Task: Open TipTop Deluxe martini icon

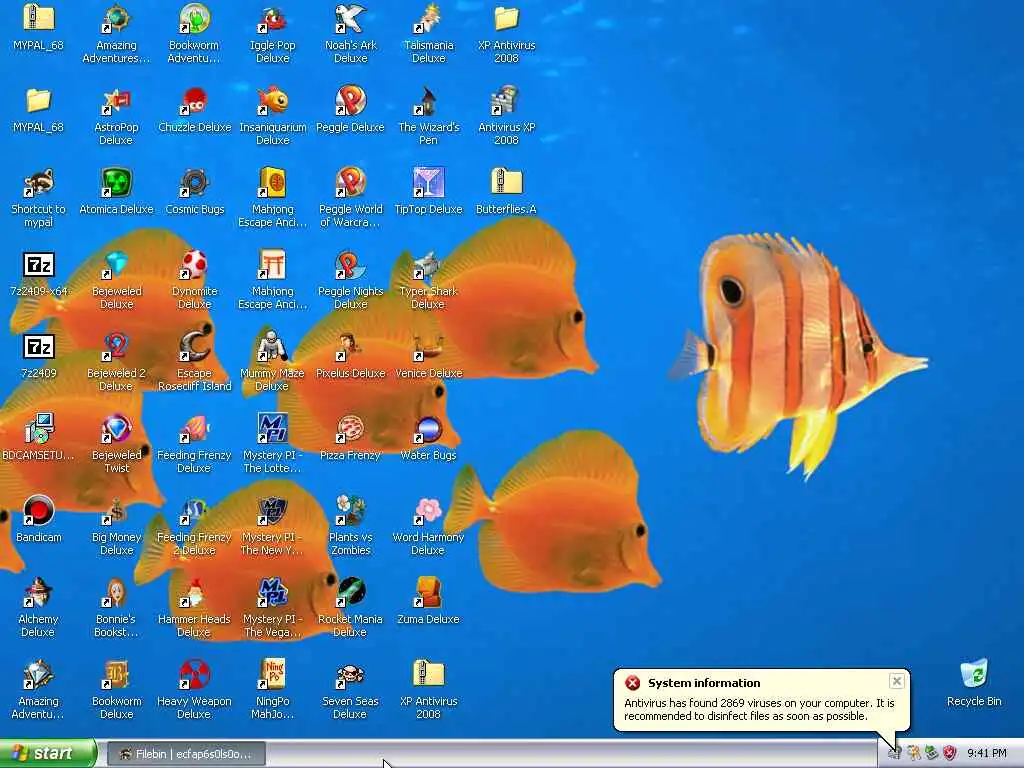Action: (x=428, y=183)
